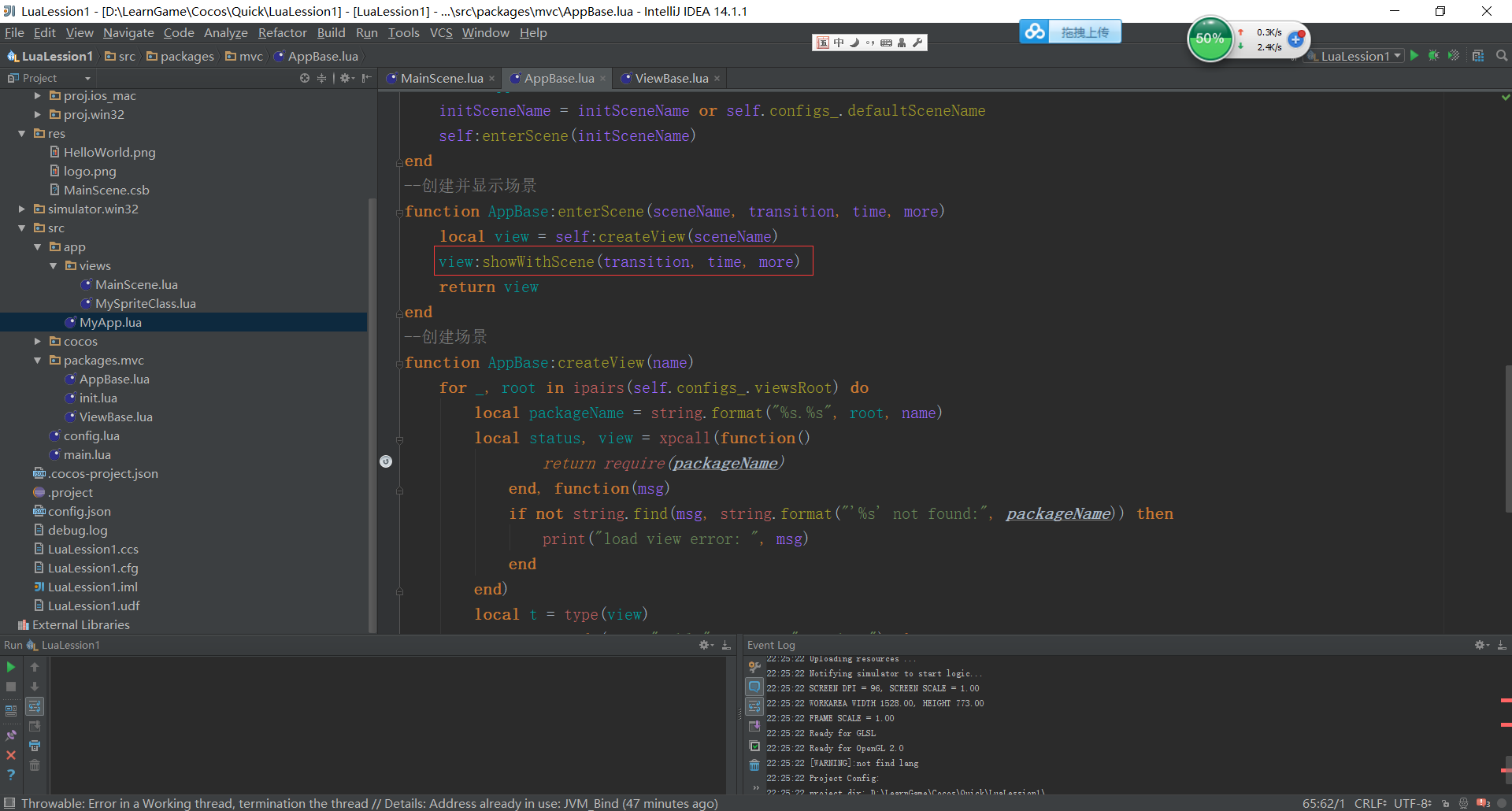The image size is (1512, 811).
Task: Collapse packages.mvc folder
Action: (x=37, y=360)
